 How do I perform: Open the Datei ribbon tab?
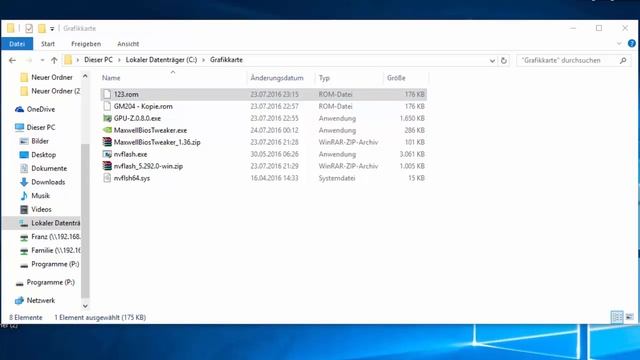pos(17,44)
